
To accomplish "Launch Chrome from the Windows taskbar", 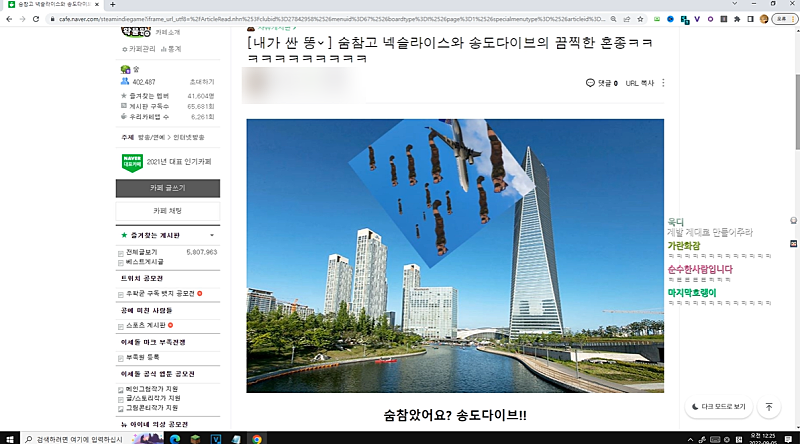I will click(x=257, y=438).
